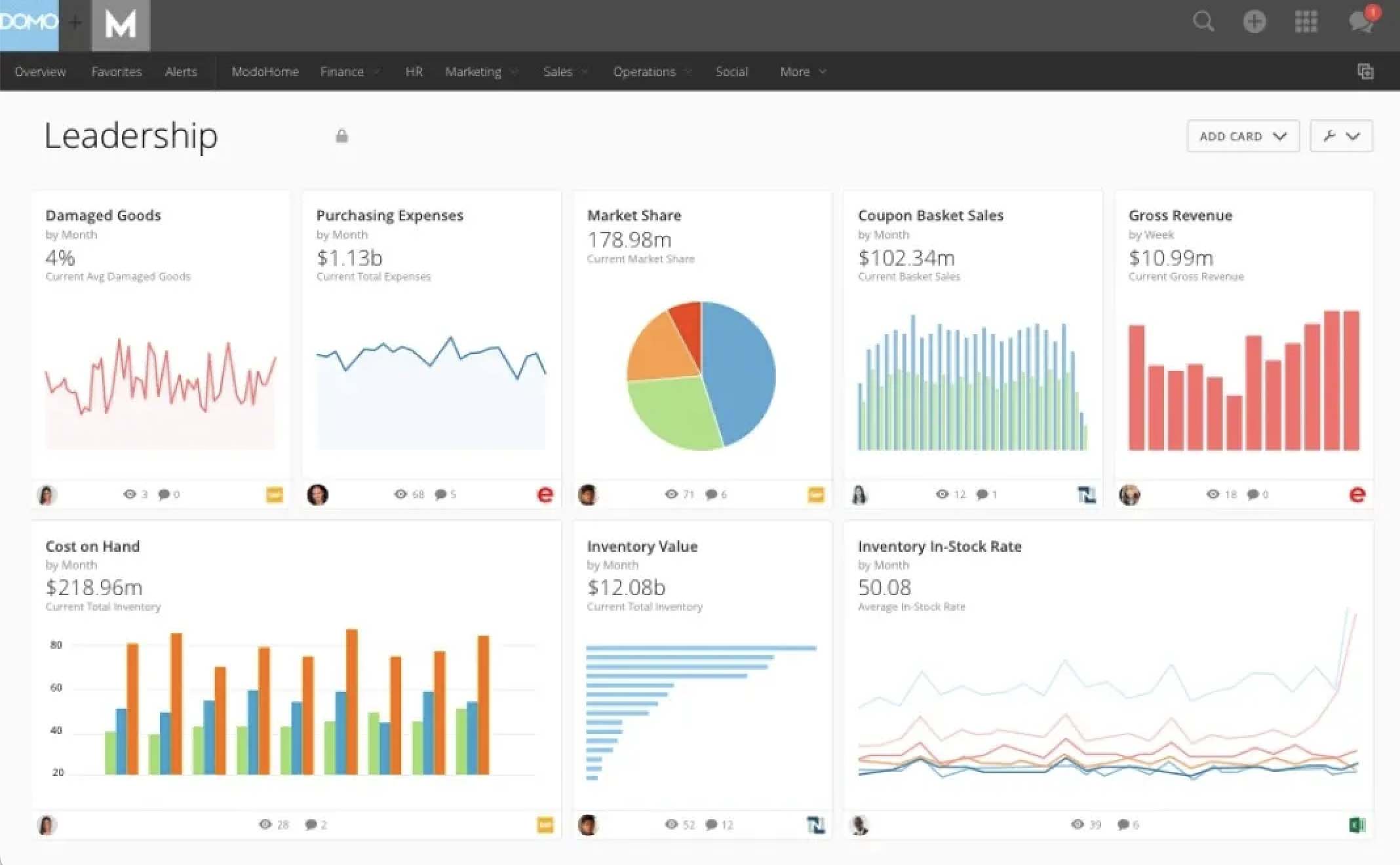Image resolution: width=1400 pixels, height=865 pixels.
Task: Click comment bubble on Purchasing Expenses card
Action: tap(441, 494)
